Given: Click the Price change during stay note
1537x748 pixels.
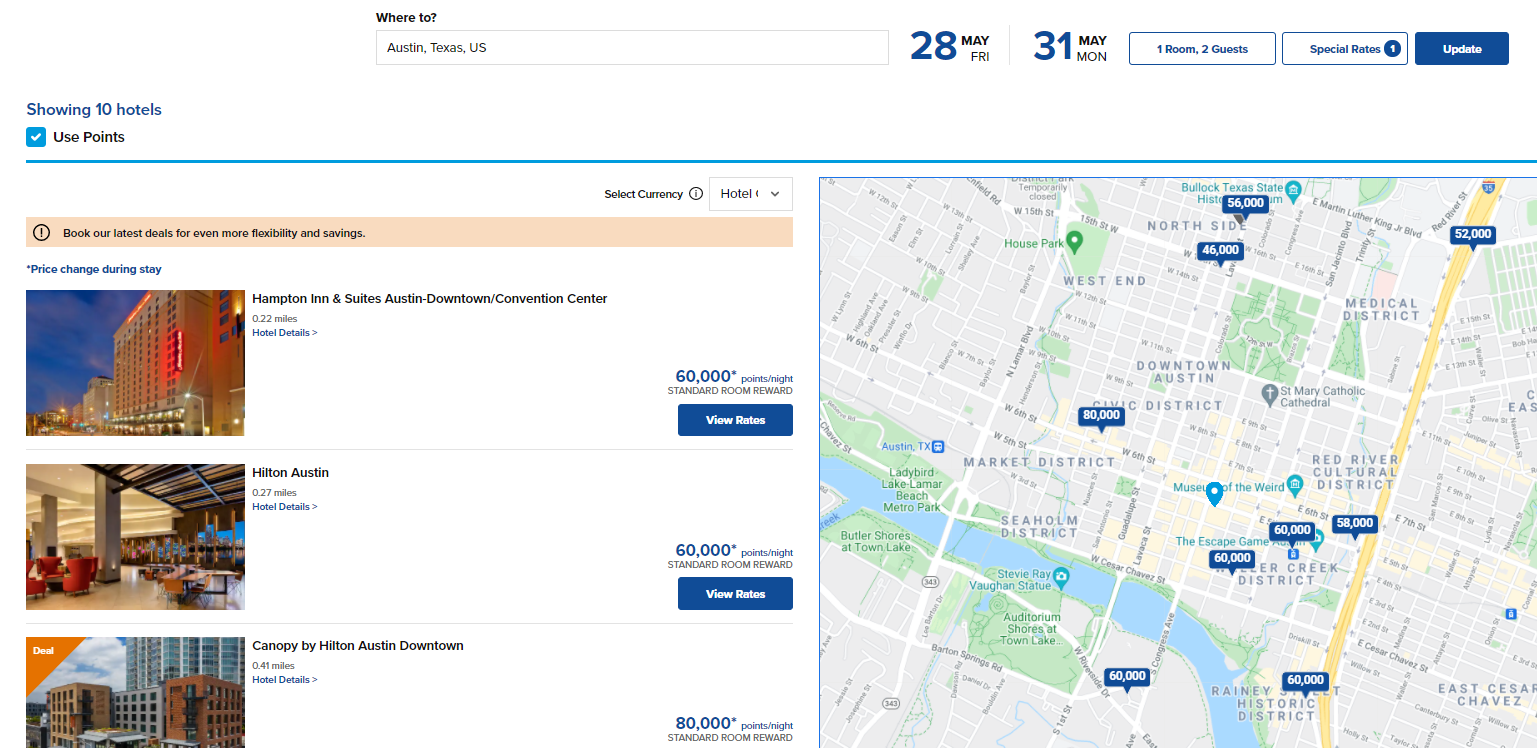Looking at the screenshot, I should pyautogui.click(x=94, y=269).
